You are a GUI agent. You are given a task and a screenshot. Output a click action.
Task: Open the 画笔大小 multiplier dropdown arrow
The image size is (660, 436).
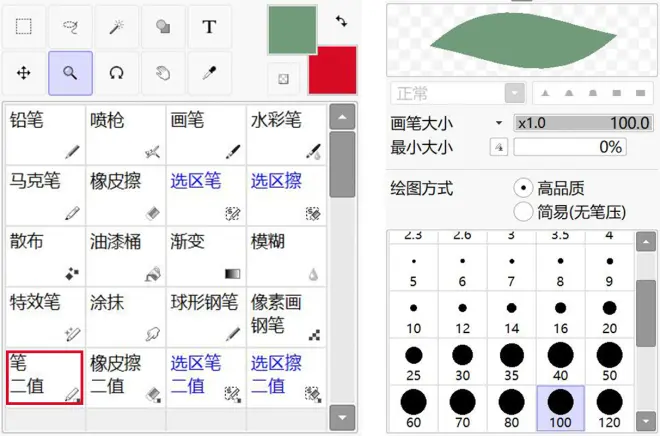click(x=499, y=123)
